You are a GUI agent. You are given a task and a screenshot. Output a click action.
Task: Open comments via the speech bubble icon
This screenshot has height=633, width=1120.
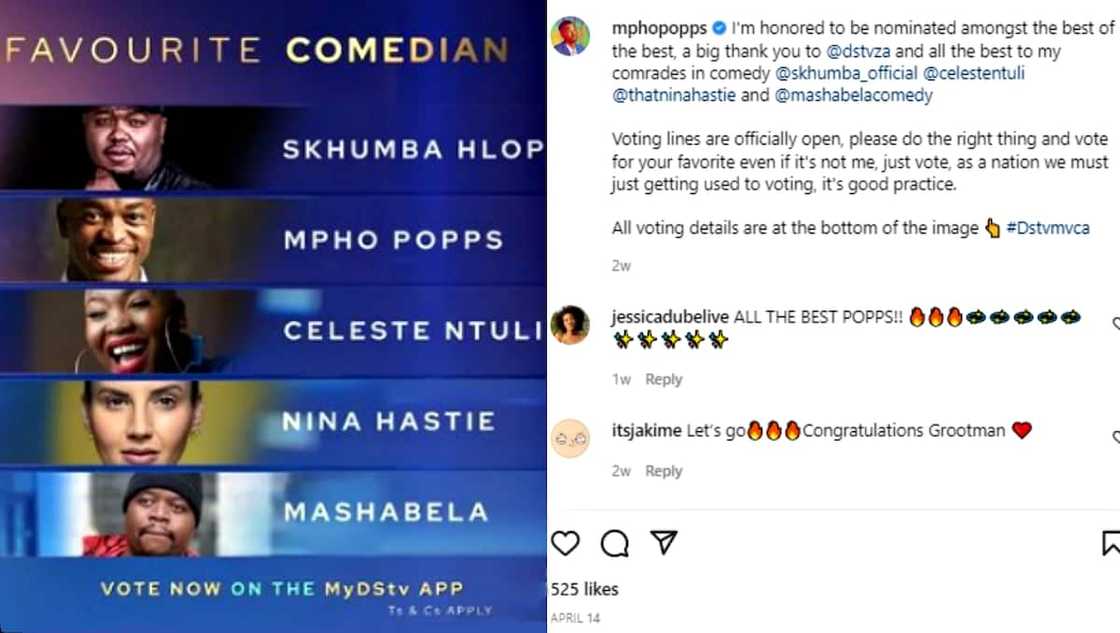tap(614, 543)
